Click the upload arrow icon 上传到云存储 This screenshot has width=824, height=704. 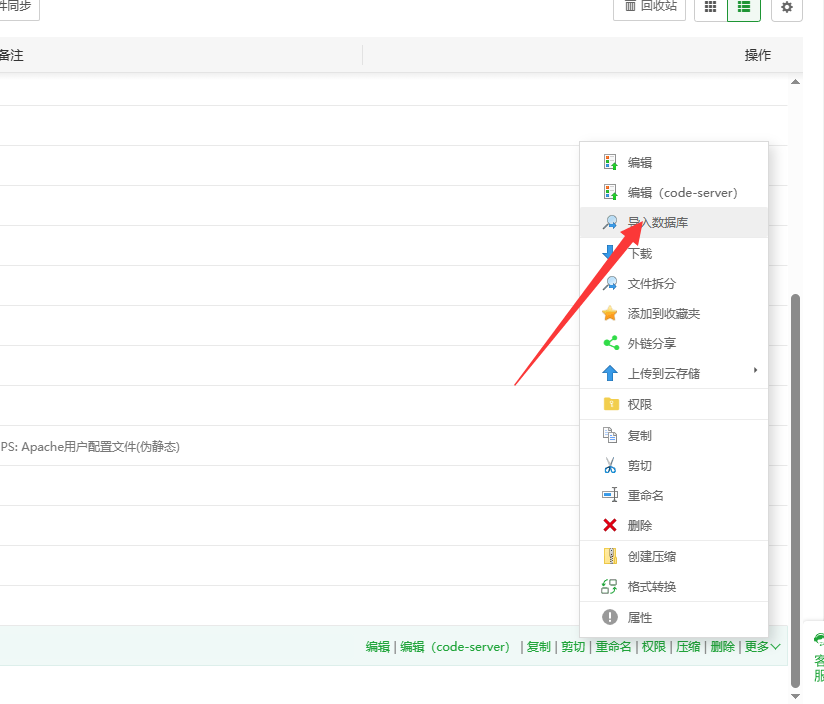[x=610, y=374]
